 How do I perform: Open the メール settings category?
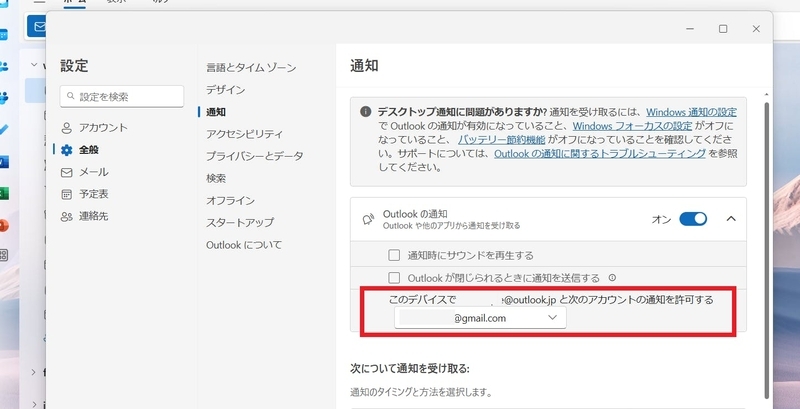[x=84, y=172]
